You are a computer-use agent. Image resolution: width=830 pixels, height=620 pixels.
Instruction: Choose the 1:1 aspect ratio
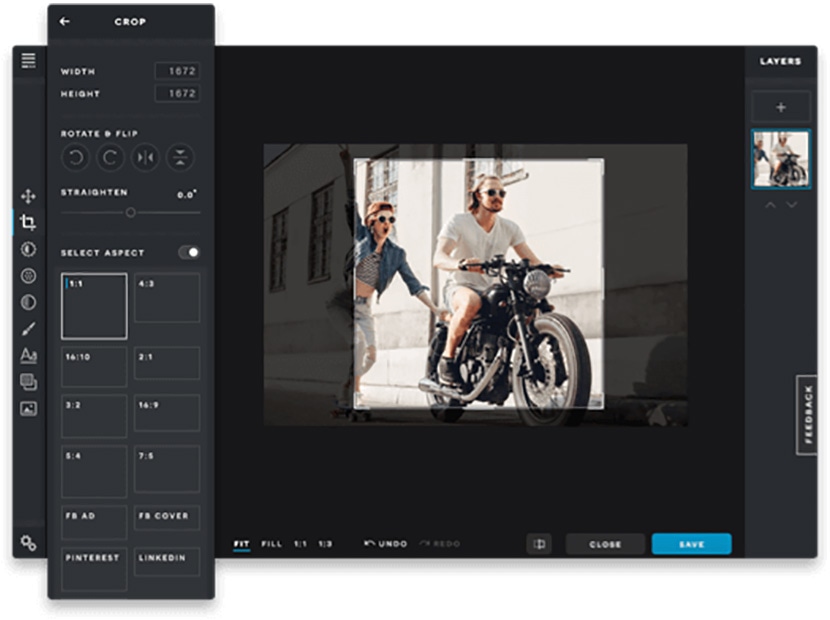click(x=94, y=306)
